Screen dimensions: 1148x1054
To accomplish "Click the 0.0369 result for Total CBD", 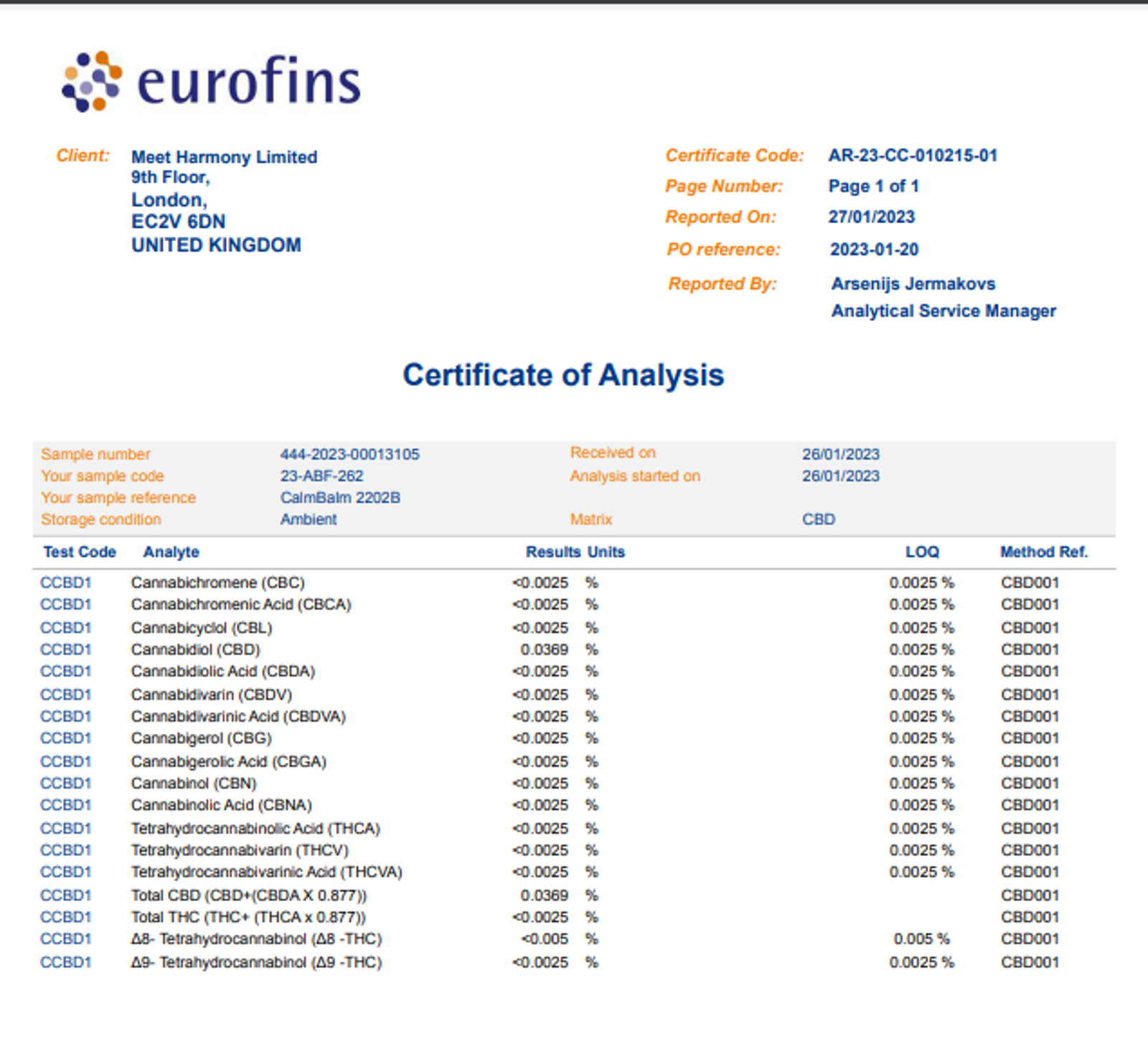I will [x=545, y=896].
